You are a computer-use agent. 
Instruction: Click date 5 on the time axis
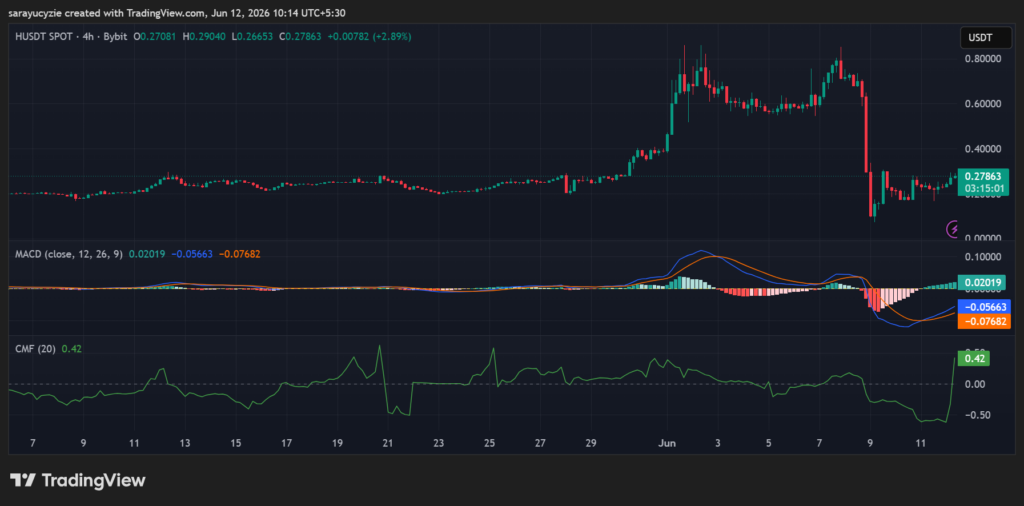pyautogui.click(x=769, y=443)
